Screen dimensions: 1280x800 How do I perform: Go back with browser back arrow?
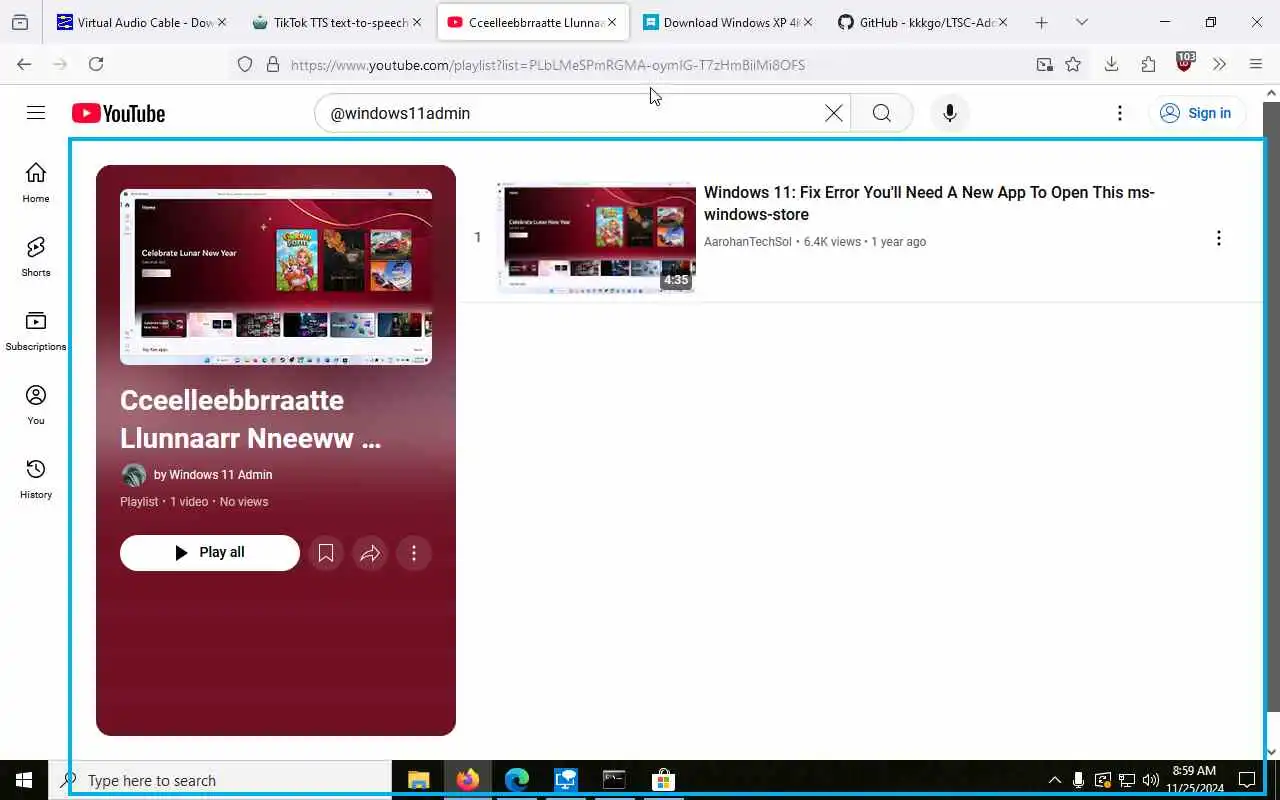[24, 64]
